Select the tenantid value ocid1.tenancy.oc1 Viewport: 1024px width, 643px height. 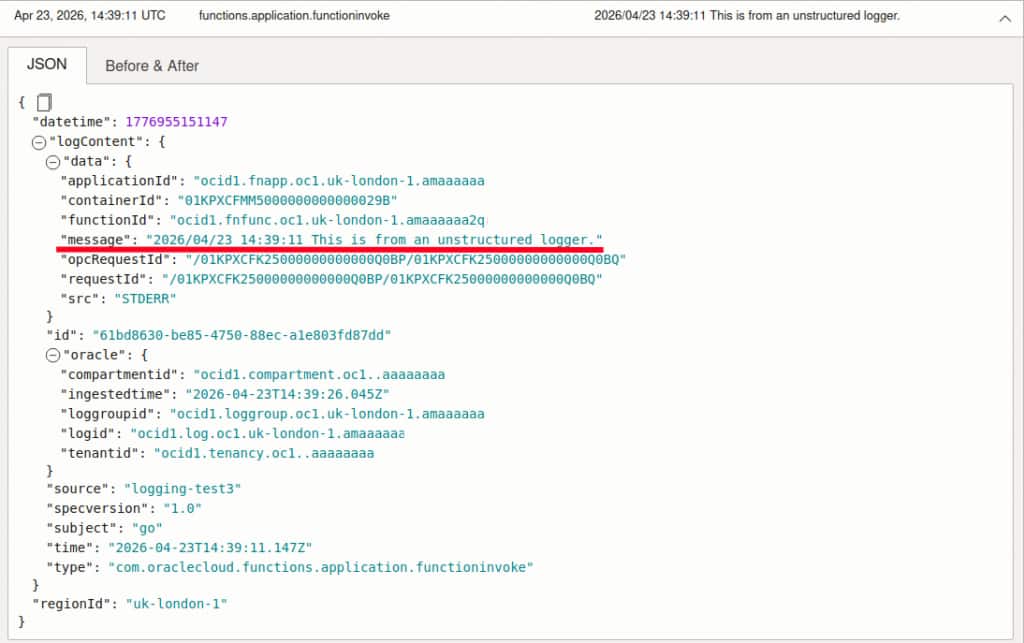point(264,453)
